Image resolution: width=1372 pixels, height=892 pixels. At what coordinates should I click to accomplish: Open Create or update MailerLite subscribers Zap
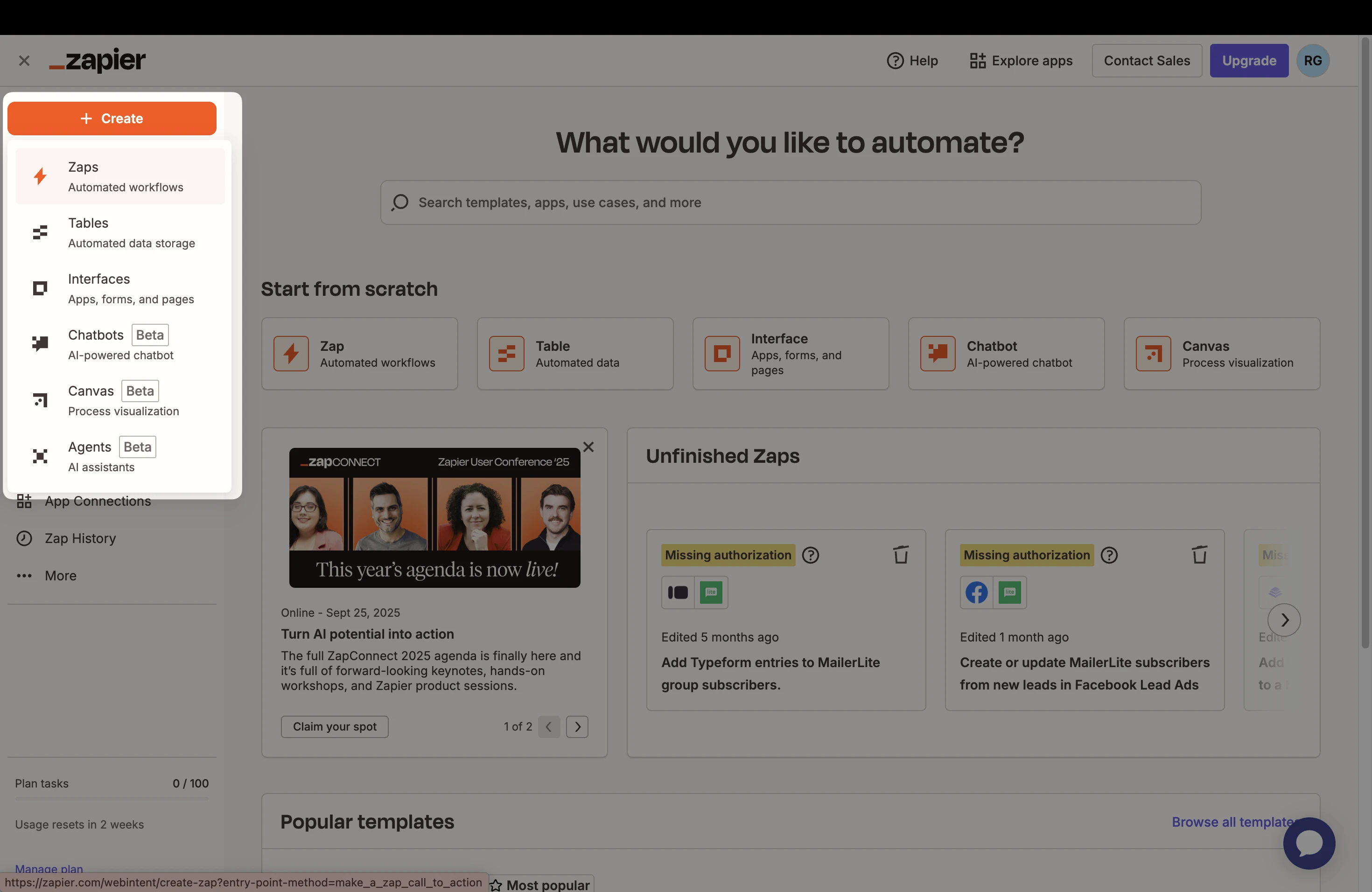[1085, 674]
